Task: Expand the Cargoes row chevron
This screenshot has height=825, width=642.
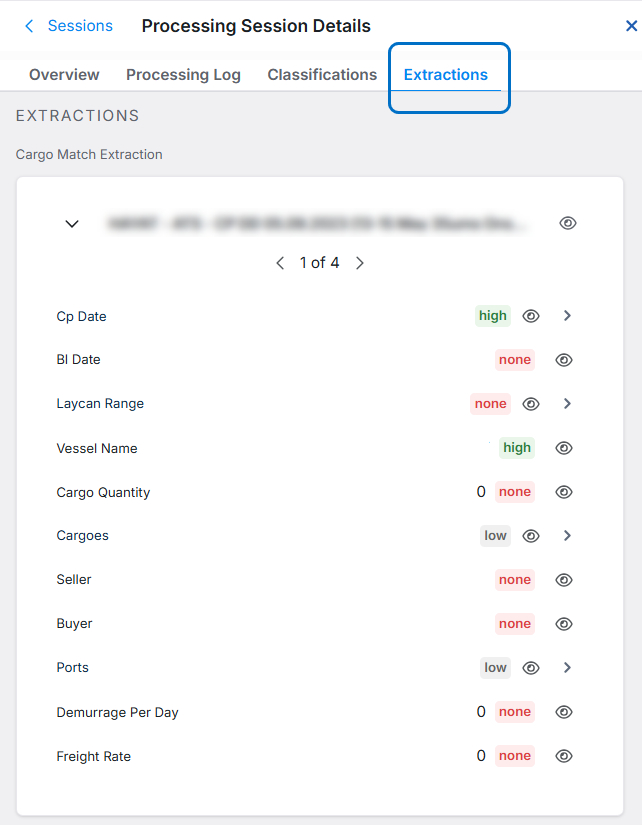Action: [567, 536]
